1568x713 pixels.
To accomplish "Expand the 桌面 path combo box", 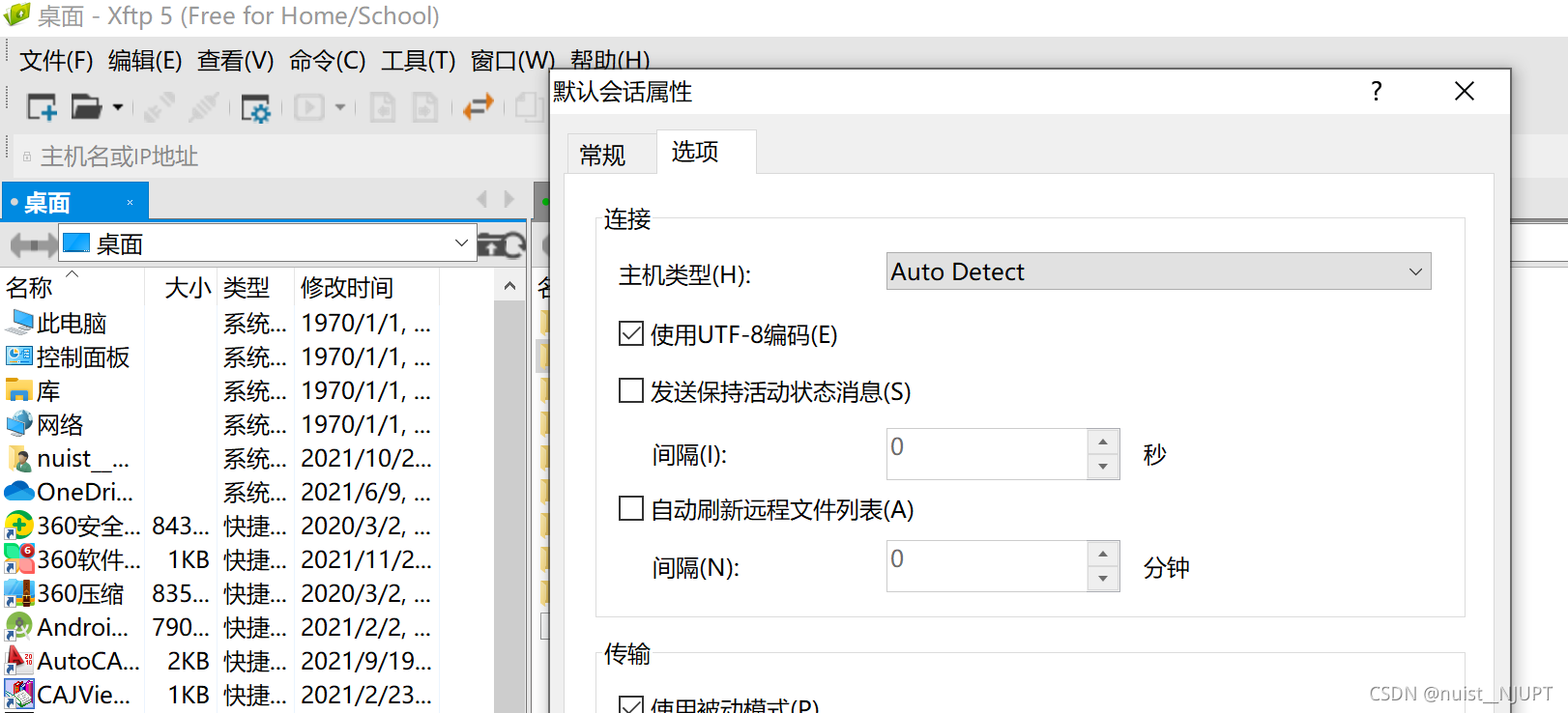I will pos(461,243).
